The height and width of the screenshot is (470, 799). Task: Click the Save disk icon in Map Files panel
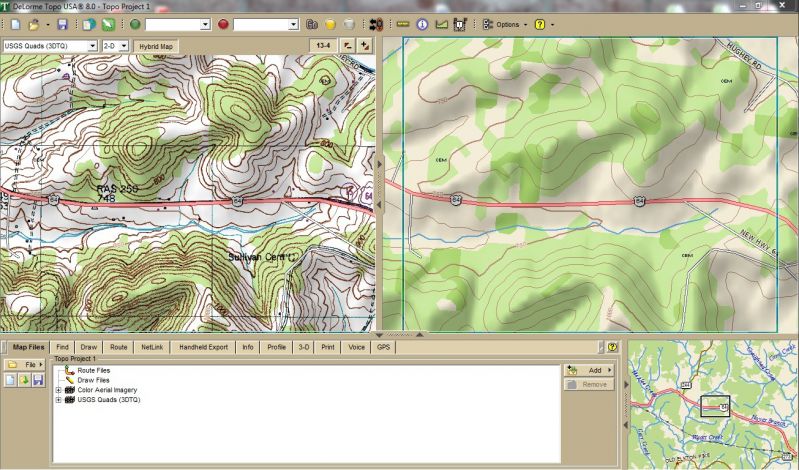coord(38,380)
